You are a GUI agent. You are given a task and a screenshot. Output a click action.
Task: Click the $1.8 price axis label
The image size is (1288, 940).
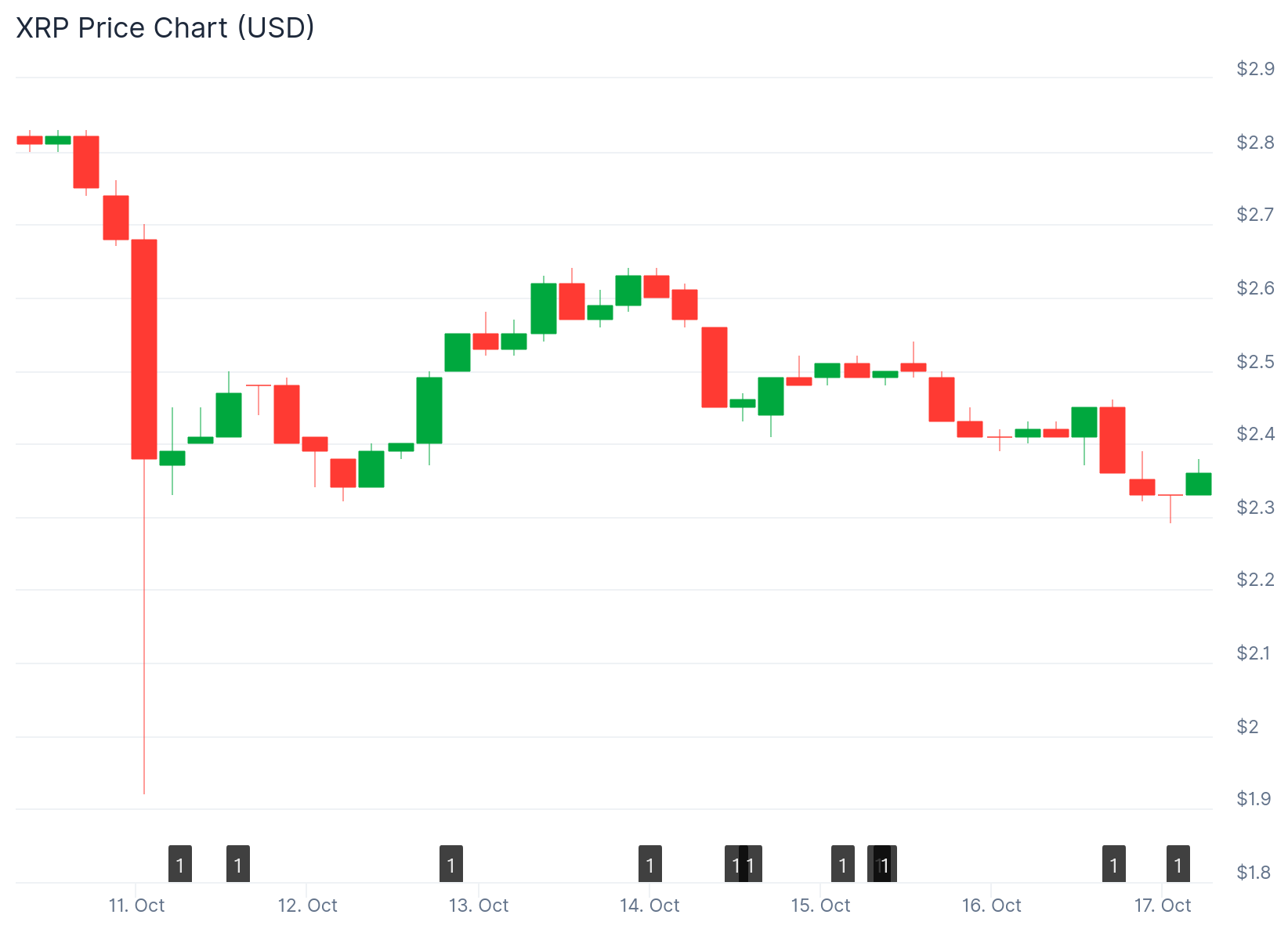pyautogui.click(x=1254, y=873)
